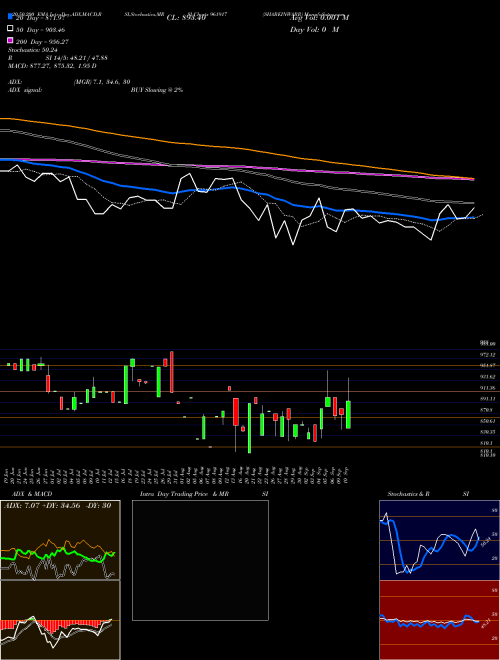This screenshot has width=500, height=660.
Task: Open the ADX indicator chart panel
Action: [x=60, y=540]
